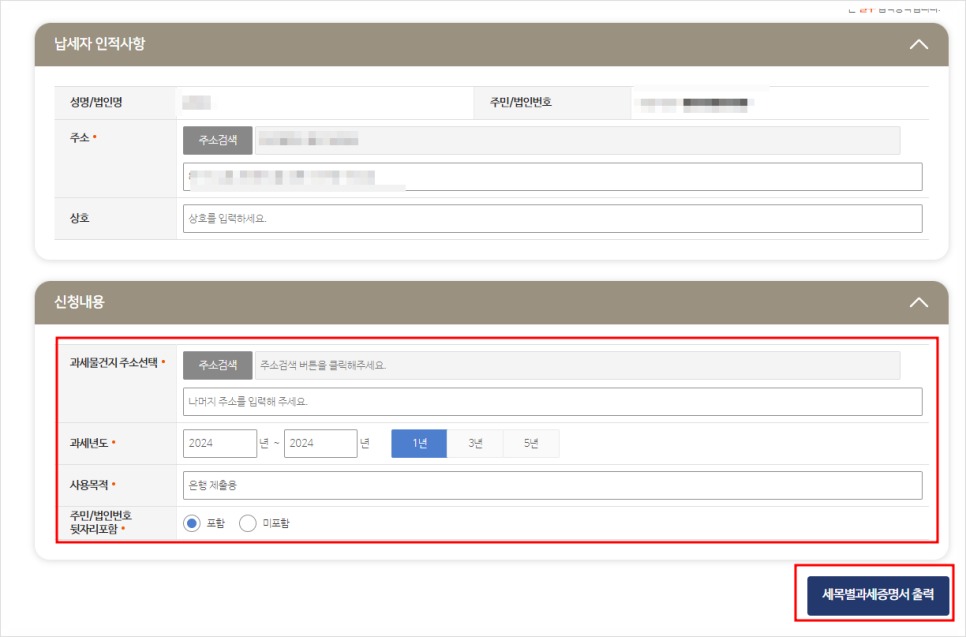Viewport: 966px width, 637px height.
Task: Select the 3년 period option
Action: click(474, 443)
